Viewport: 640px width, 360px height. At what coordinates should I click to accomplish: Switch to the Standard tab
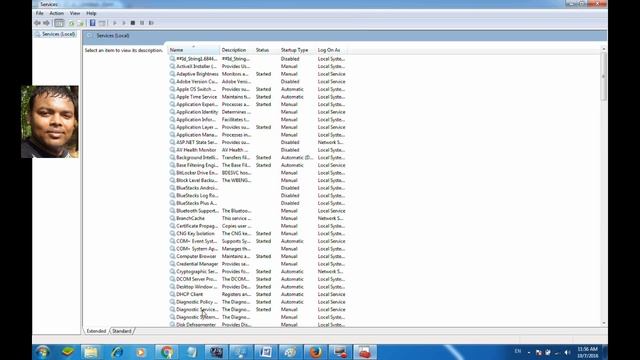pos(122,331)
